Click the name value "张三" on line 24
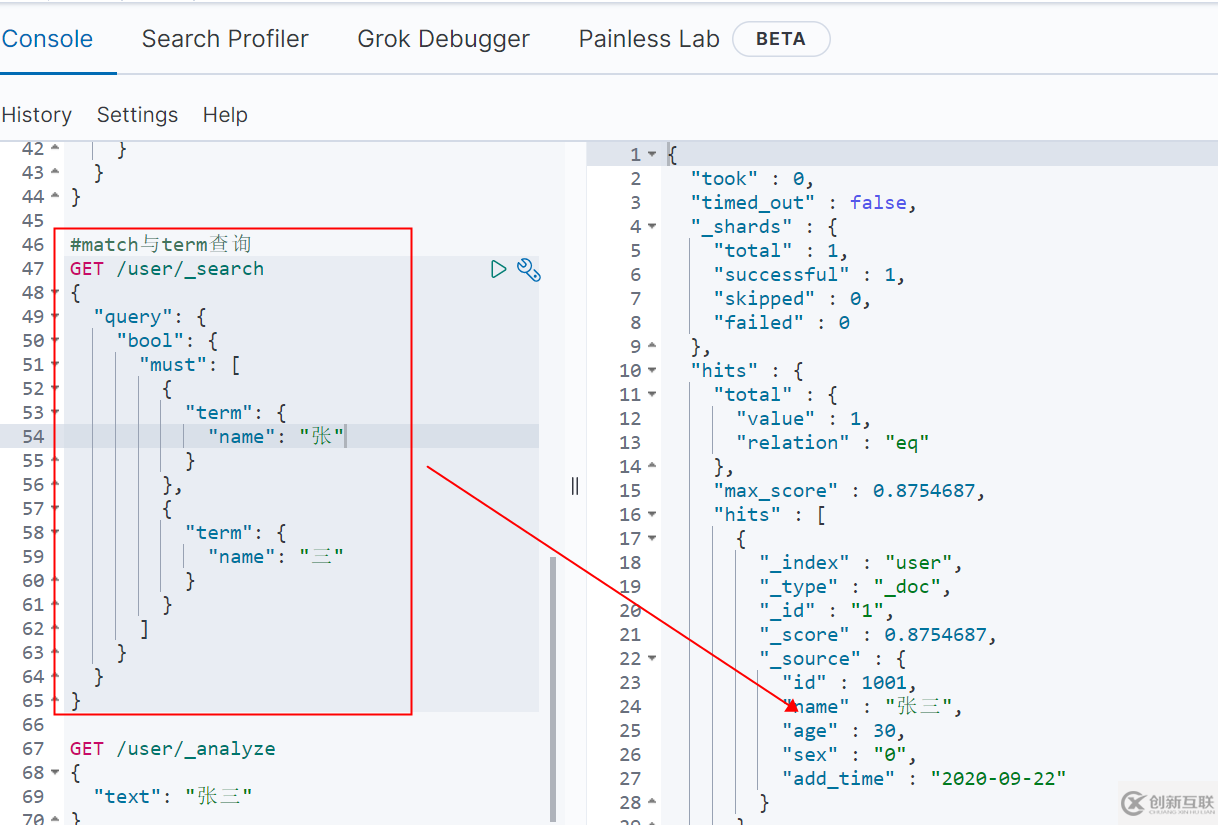The height and width of the screenshot is (825, 1218). (919, 707)
